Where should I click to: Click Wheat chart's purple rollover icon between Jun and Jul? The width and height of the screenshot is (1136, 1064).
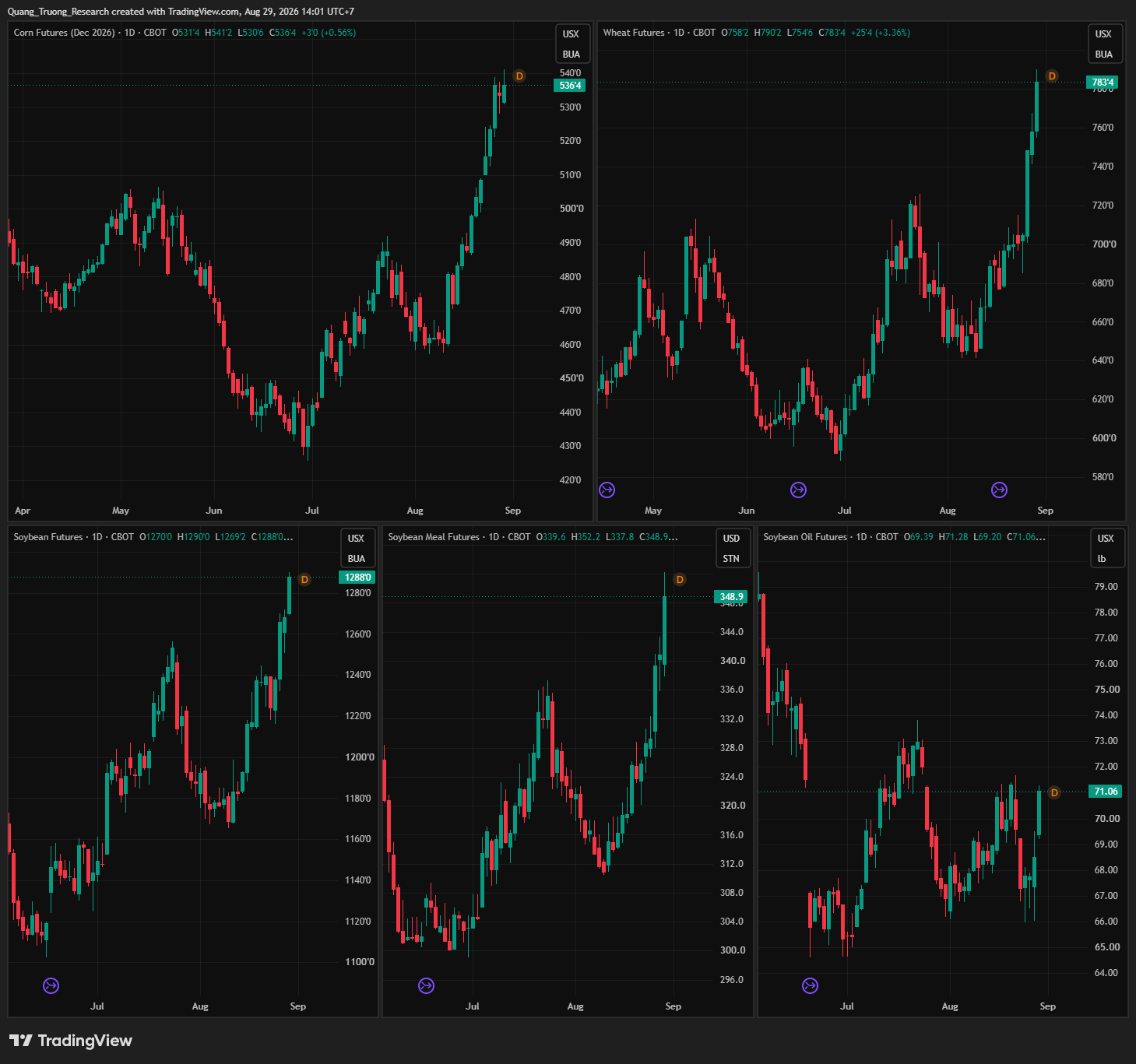pos(798,490)
